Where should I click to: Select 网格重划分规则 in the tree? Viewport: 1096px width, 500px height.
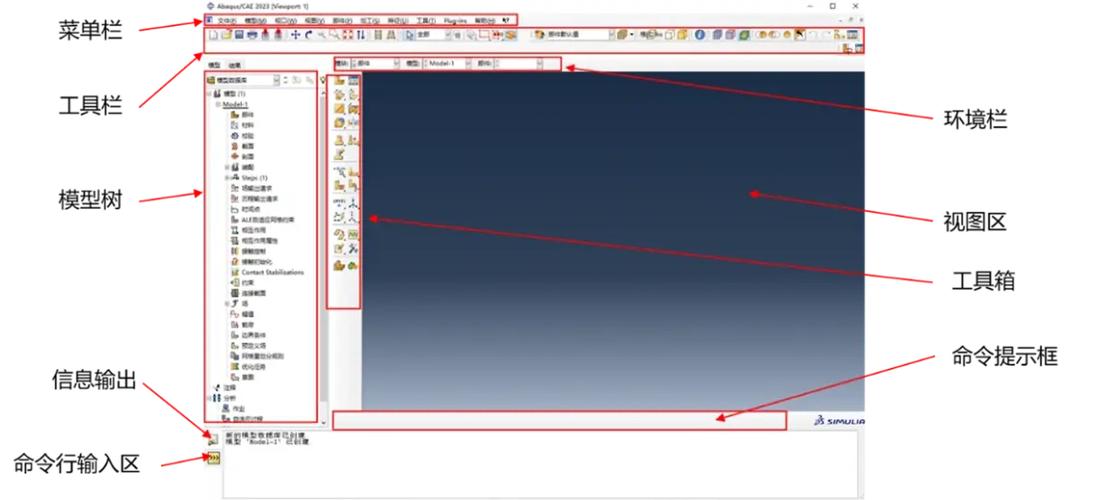(263, 356)
